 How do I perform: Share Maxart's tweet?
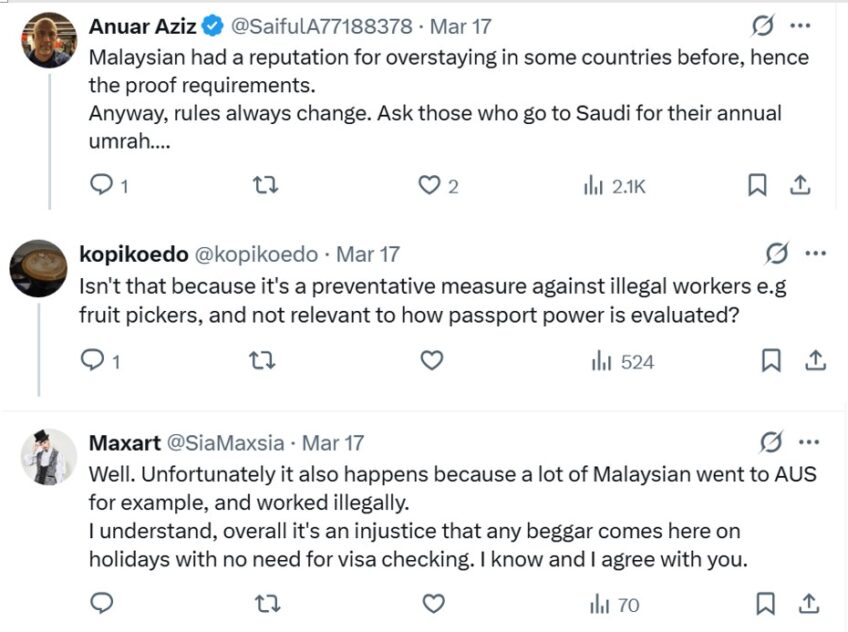point(811,603)
